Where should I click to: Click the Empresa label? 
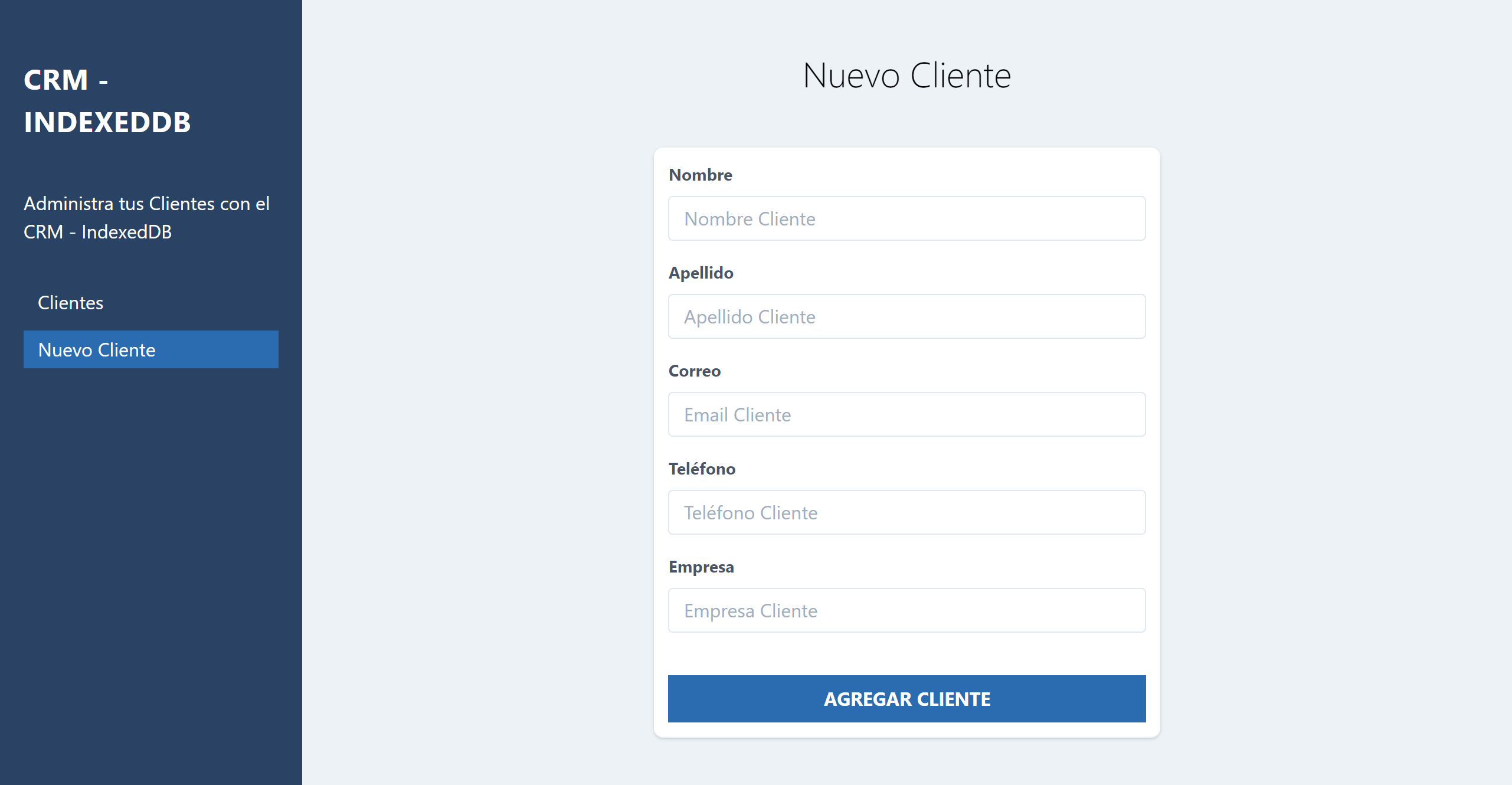(701, 567)
